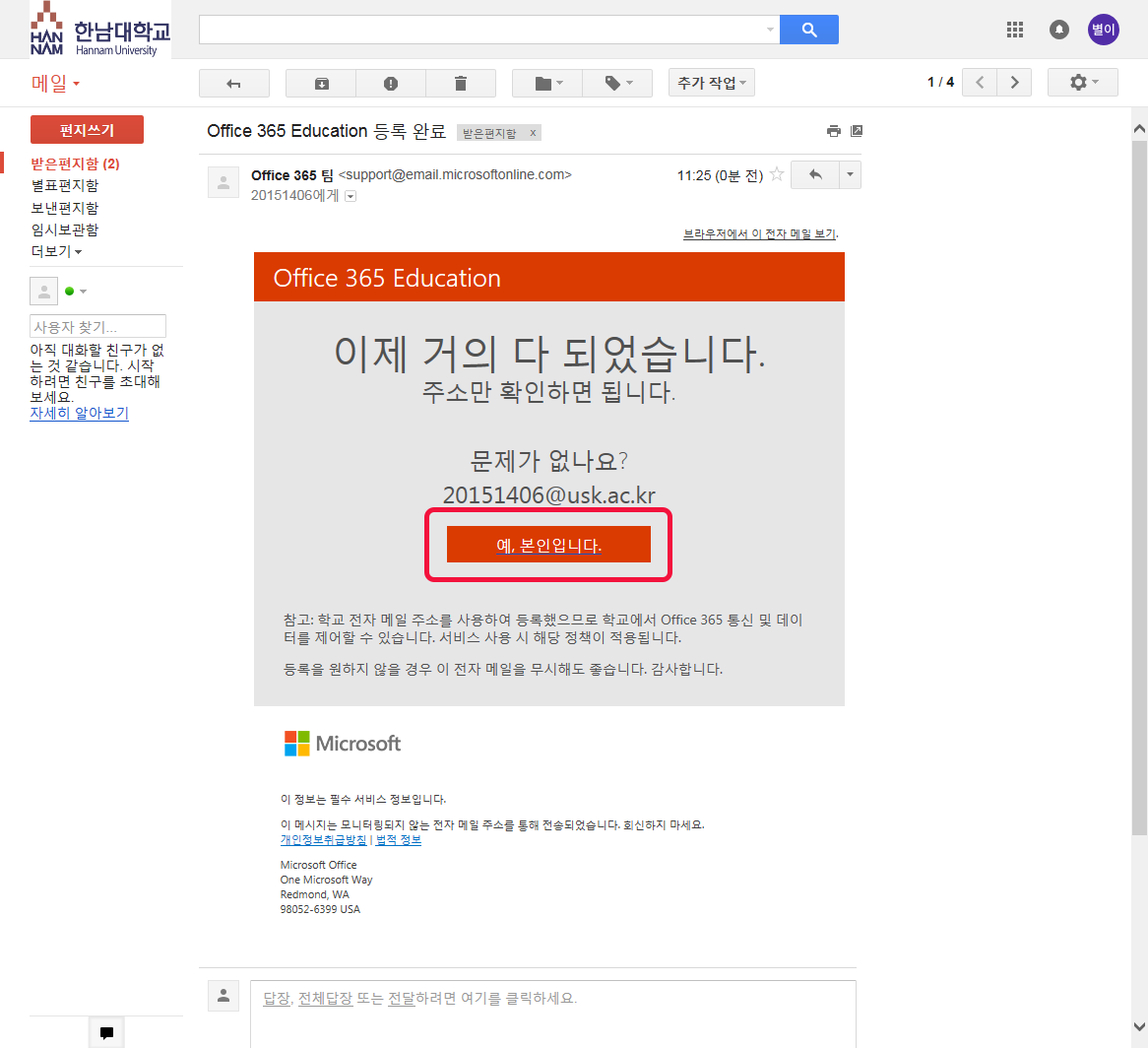
Task: Open the 보낸편지함 folder
Action: (x=65, y=208)
